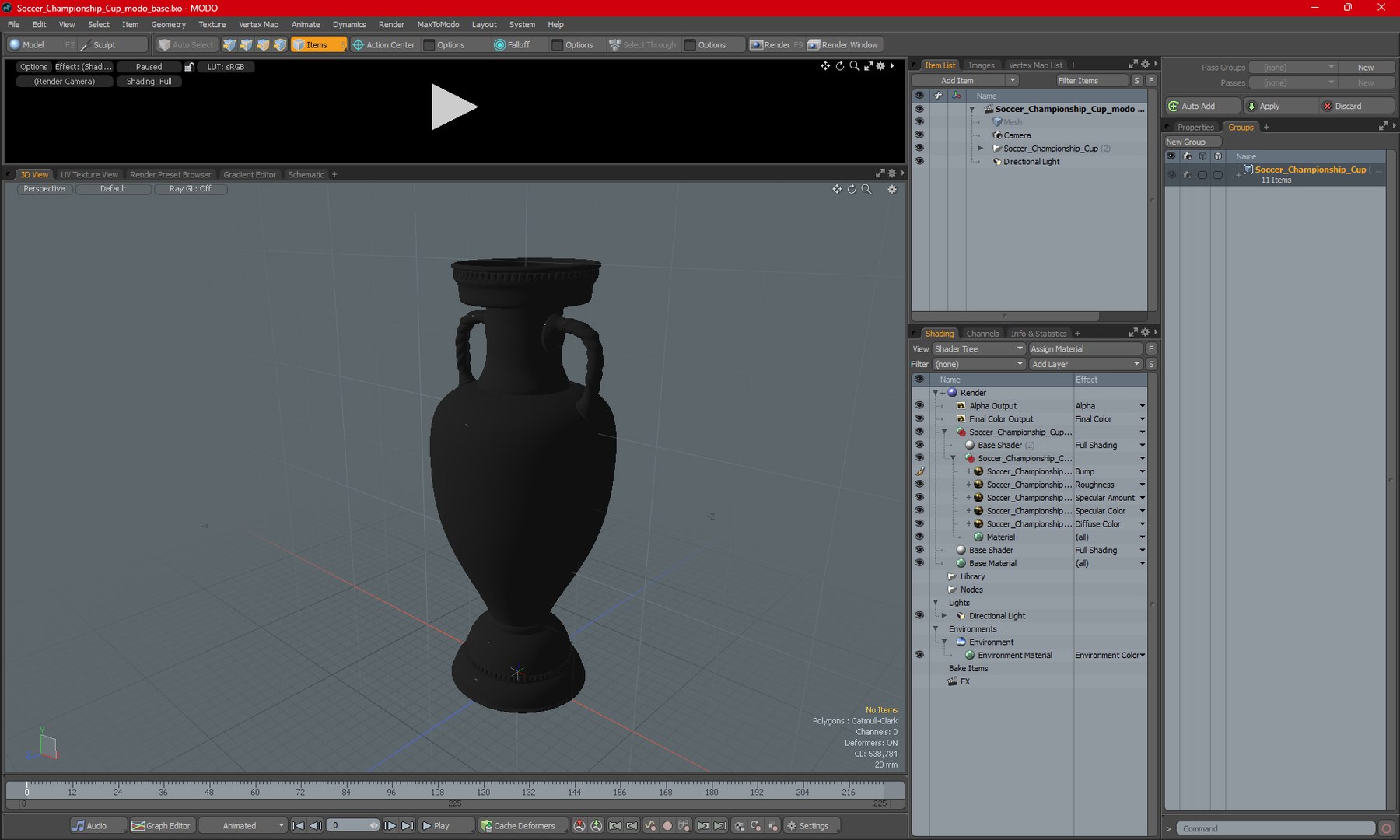Click Auto Add button
Screen dimensions: 1400x840
tap(1202, 106)
